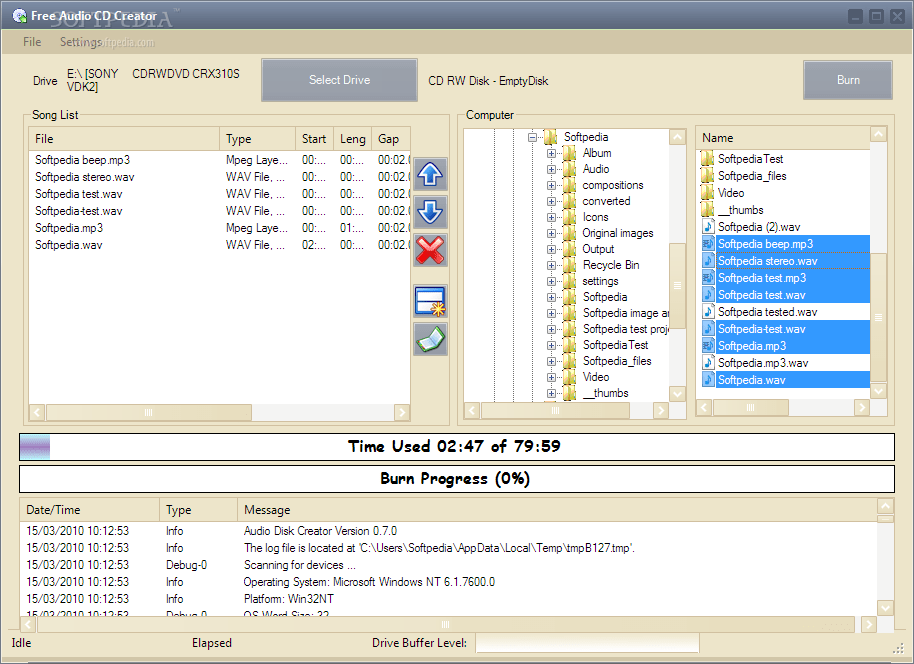The image size is (914, 664).
Task: Remove song using the red X icon
Action: coord(430,250)
